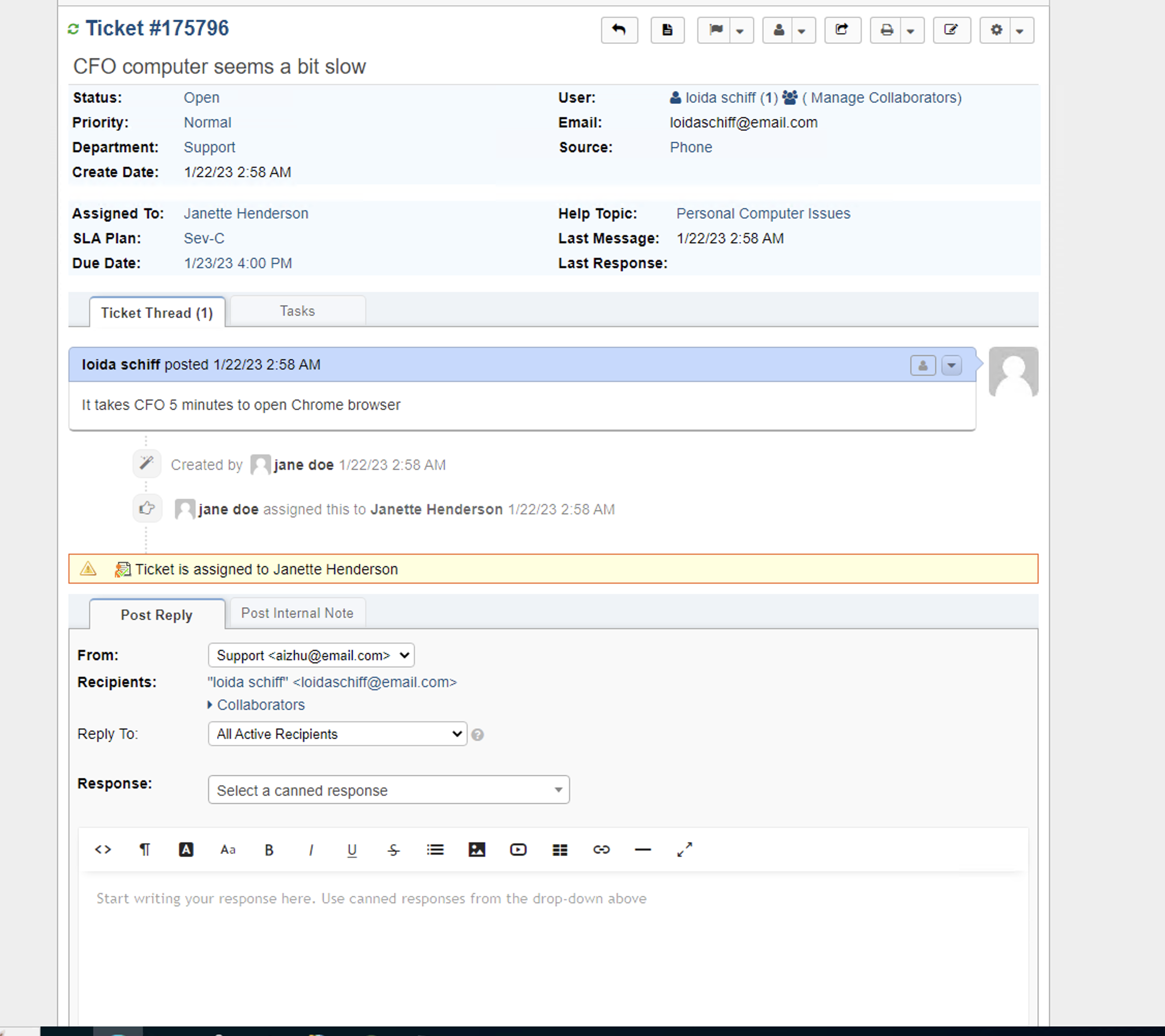Insert a table in the response editor
The height and width of the screenshot is (1036, 1165).
click(x=560, y=849)
